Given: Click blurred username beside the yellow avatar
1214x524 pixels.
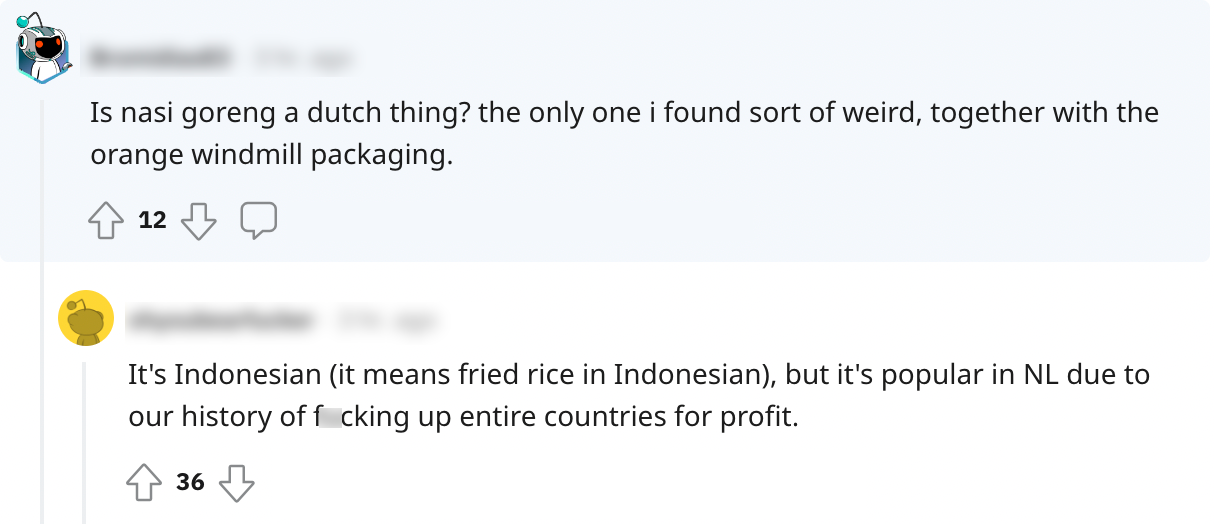Looking at the screenshot, I should click(221, 321).
